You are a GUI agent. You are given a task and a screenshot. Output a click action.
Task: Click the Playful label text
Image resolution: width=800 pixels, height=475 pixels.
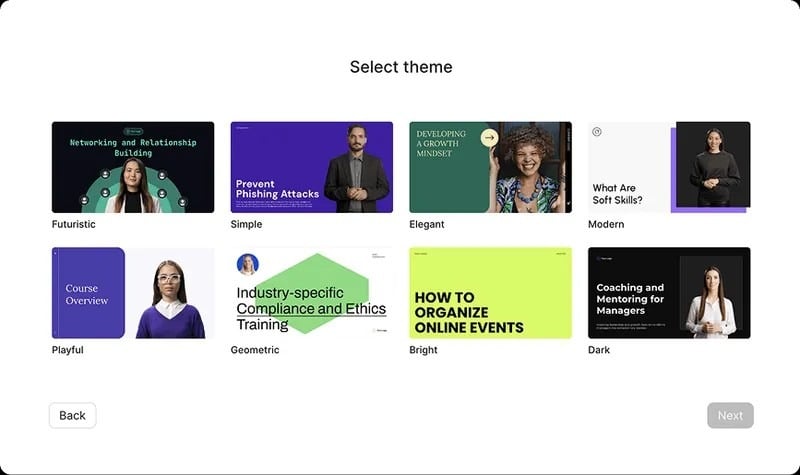pyautogui.click(x=68, y=350)
